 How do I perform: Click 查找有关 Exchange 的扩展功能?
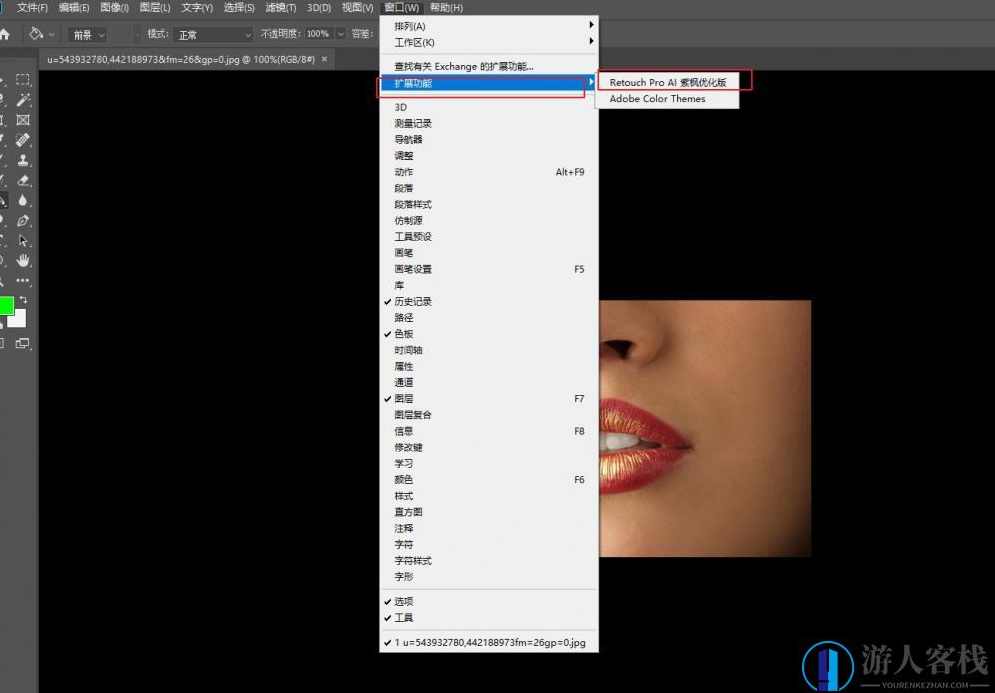point(458,66)
